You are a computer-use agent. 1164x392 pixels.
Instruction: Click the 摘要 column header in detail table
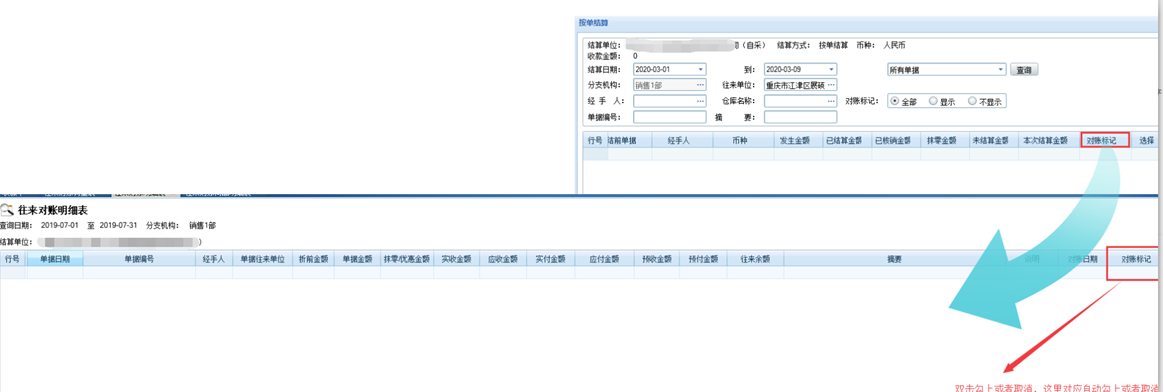pos(895,259)
